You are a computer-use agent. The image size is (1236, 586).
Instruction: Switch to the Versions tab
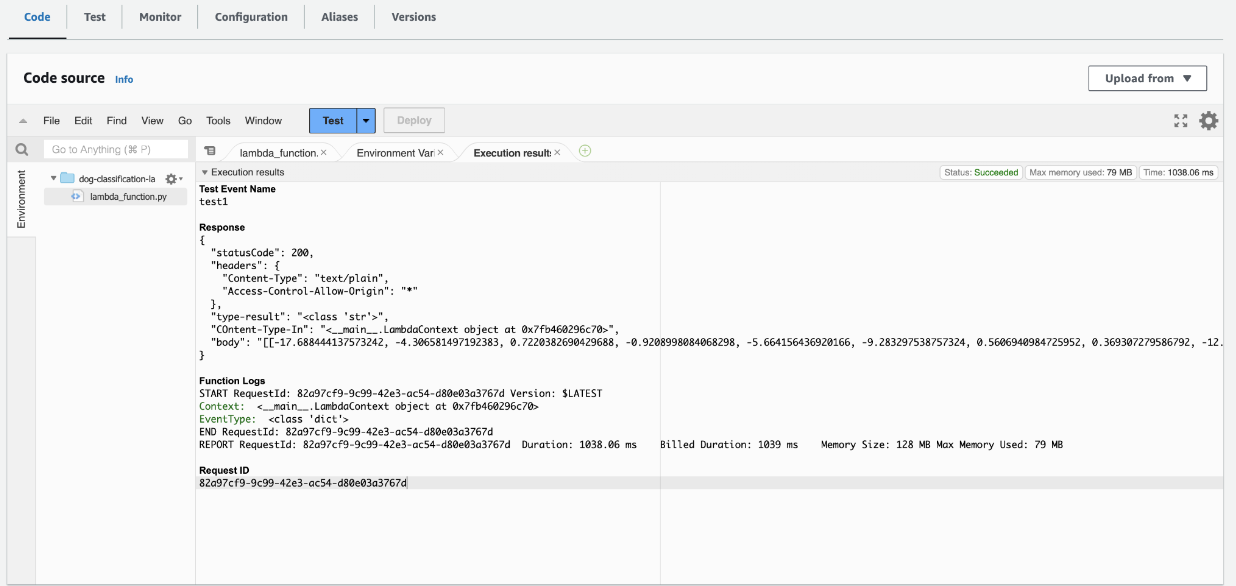pos(413,17)
